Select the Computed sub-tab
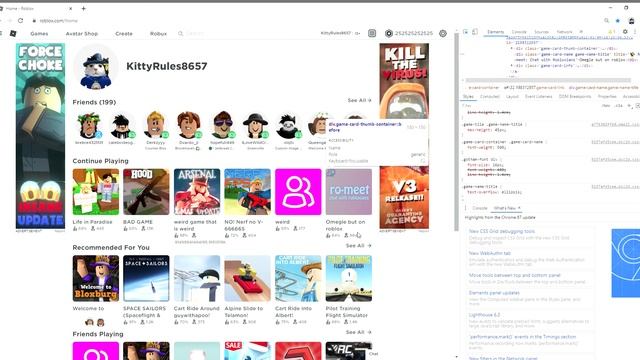Image resolution: width=640 pixels, height=360 pixels. (490, 97)
